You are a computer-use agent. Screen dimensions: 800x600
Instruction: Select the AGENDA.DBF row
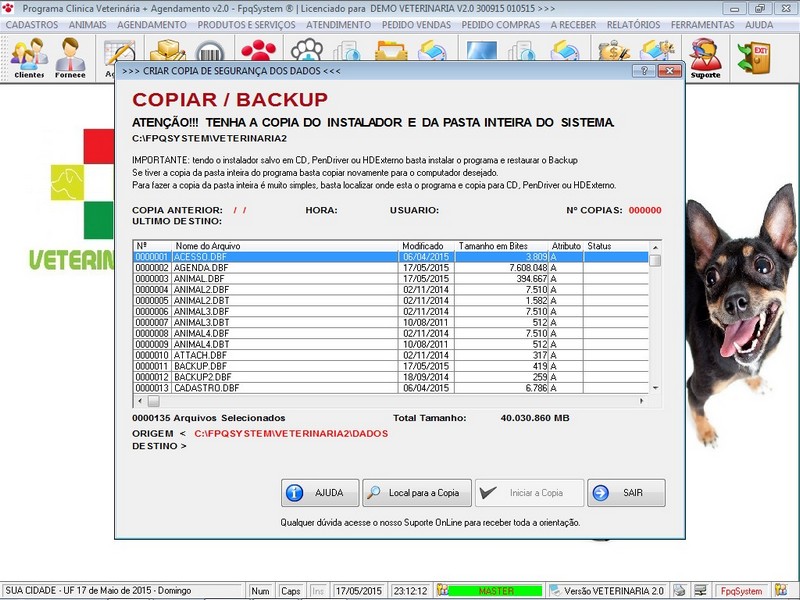click(391, 268)
